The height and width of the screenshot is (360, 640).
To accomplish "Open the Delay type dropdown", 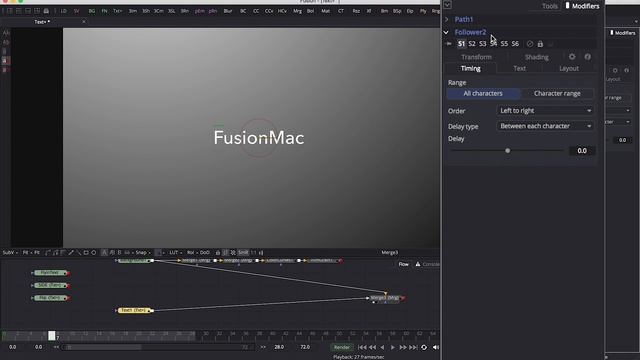I will 545,126.
